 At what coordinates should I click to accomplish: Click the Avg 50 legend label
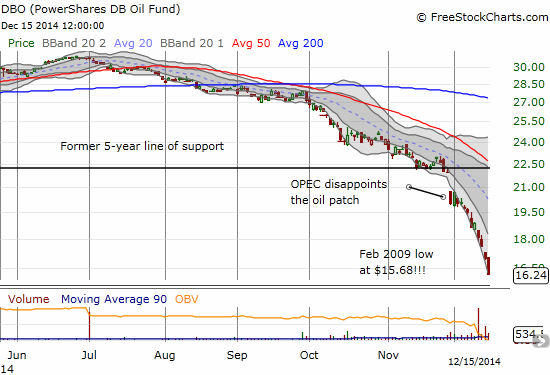point(251,43)
